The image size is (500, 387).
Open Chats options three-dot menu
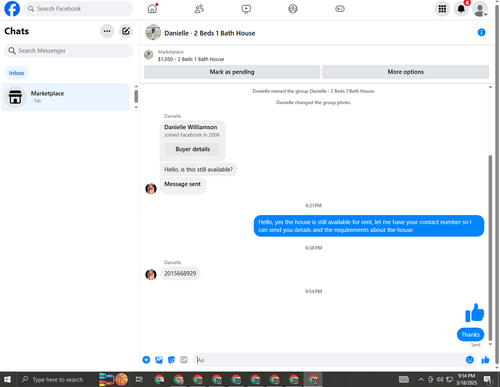pyautogui.click(x=107, y=31)
